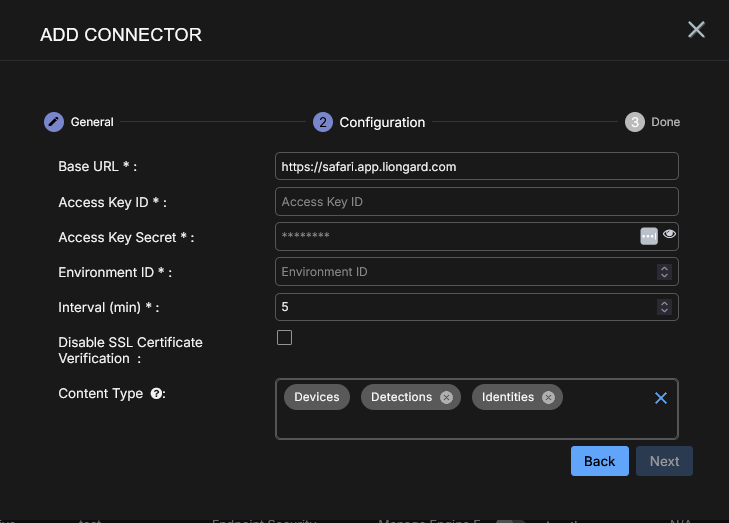Enable Disable SSL Certificate Verification checkbox
The width and height of the screenshot is (729, 523).
(285, 338)
